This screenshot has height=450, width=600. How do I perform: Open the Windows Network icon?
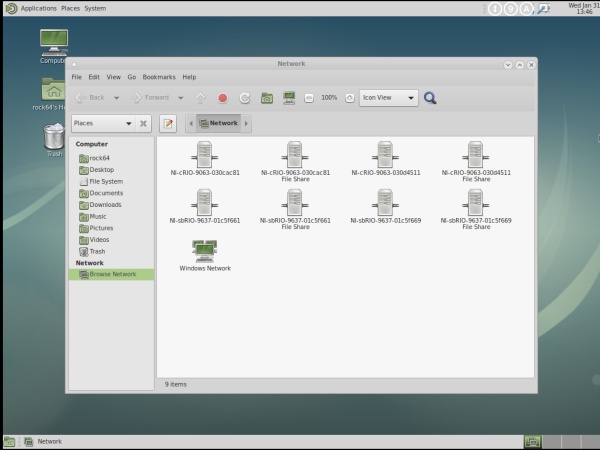(x=205, y=256)
